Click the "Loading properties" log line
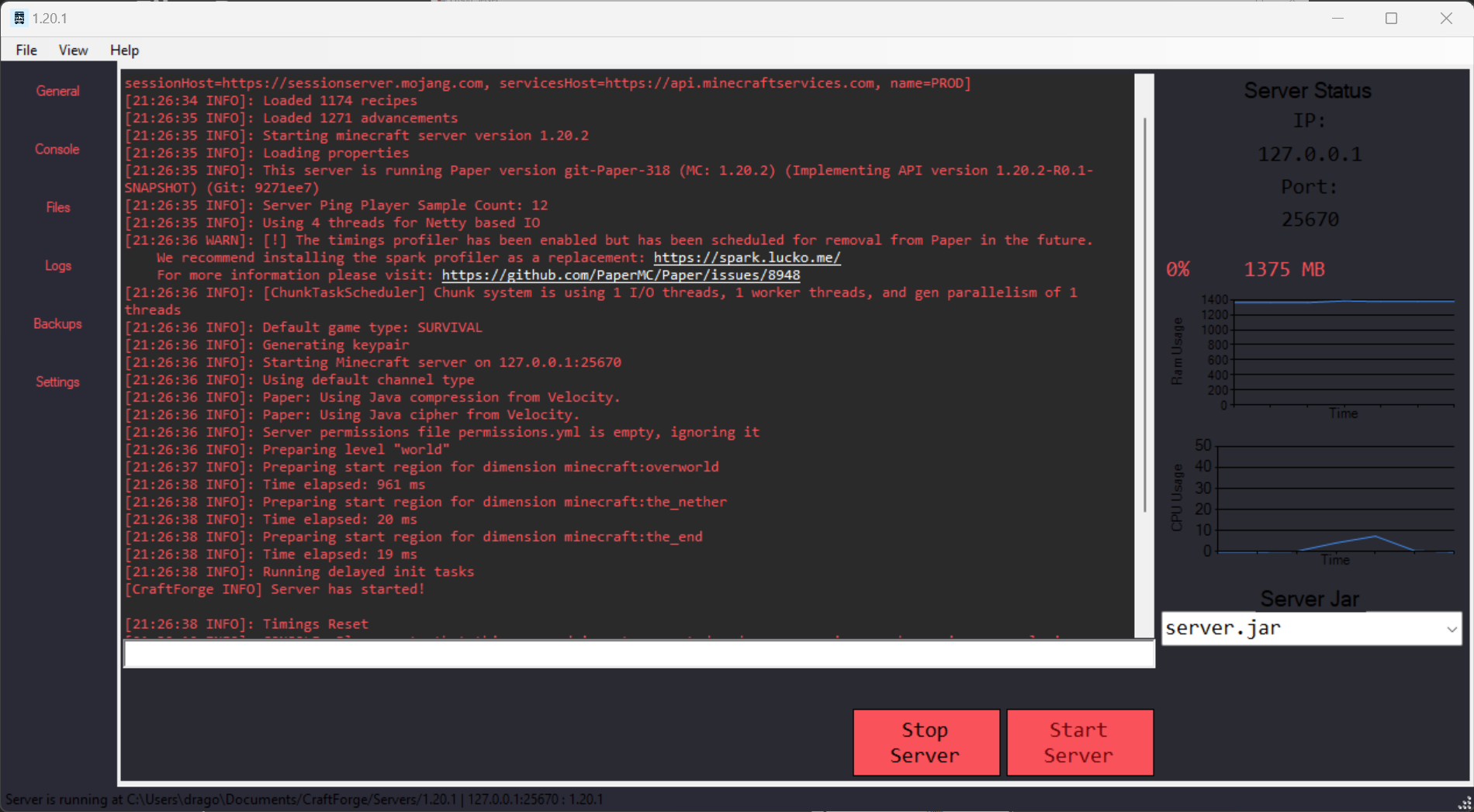The height and width of the screenshot is (812, 1474). tap(267, 153)
